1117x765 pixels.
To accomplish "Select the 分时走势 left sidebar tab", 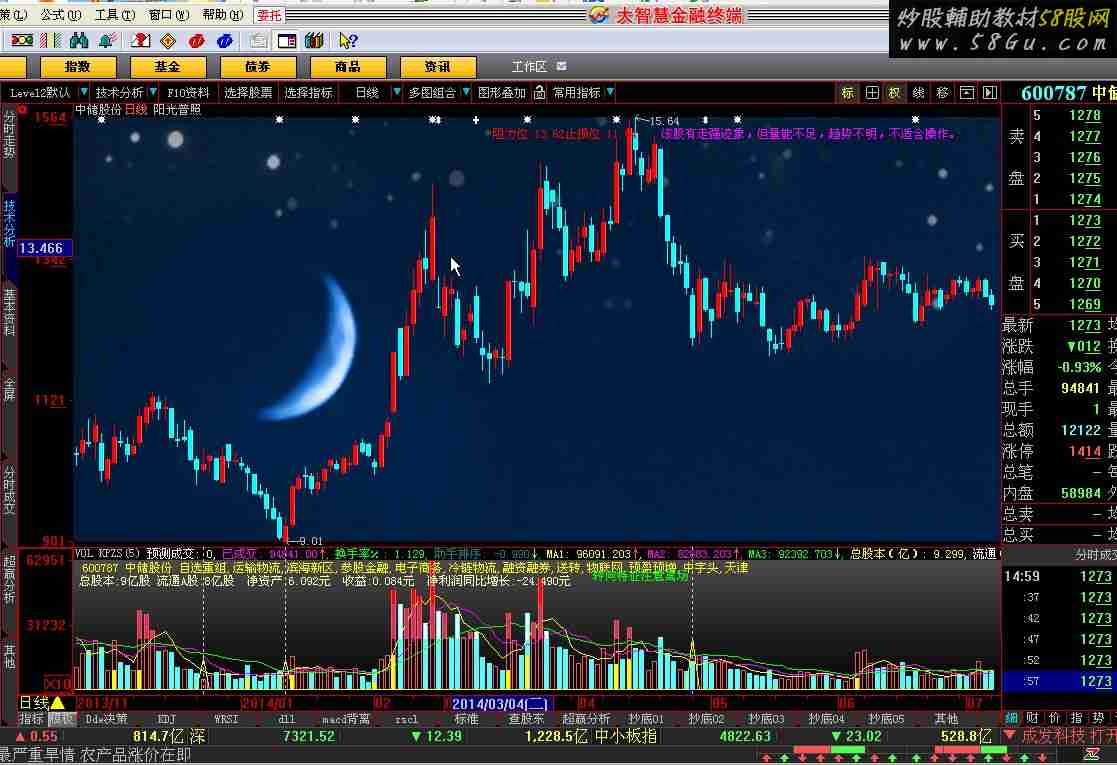I will [x=9, y=135].
